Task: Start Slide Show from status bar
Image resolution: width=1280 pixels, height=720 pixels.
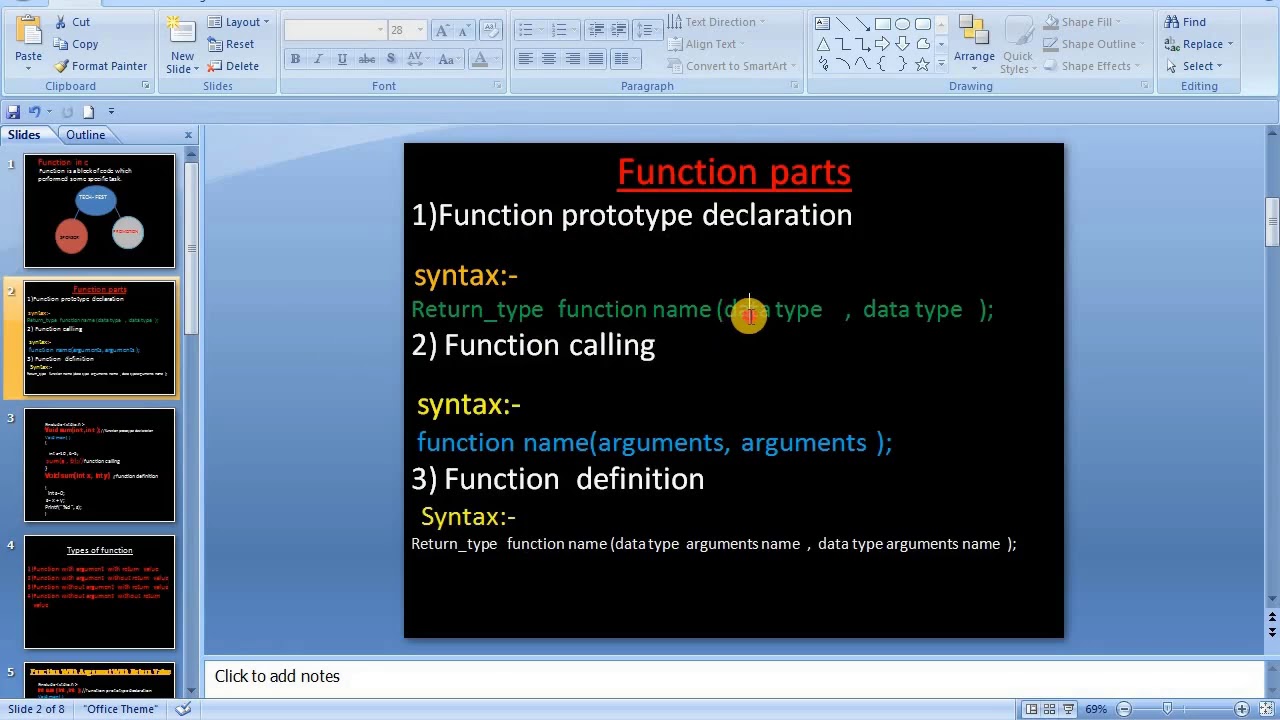Action: (x=1067, y=709)
